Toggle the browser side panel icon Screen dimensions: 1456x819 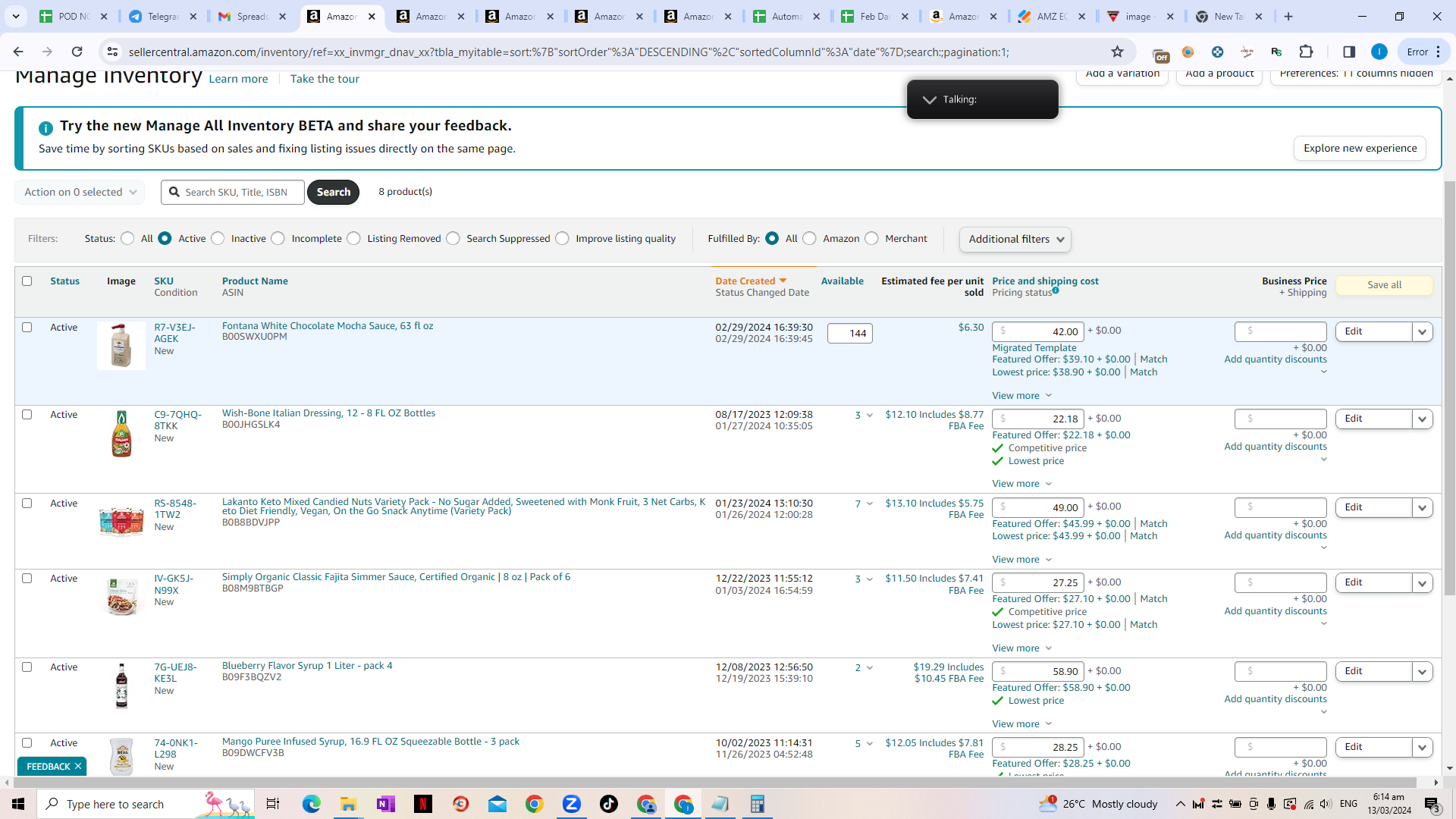point(1349,52)
